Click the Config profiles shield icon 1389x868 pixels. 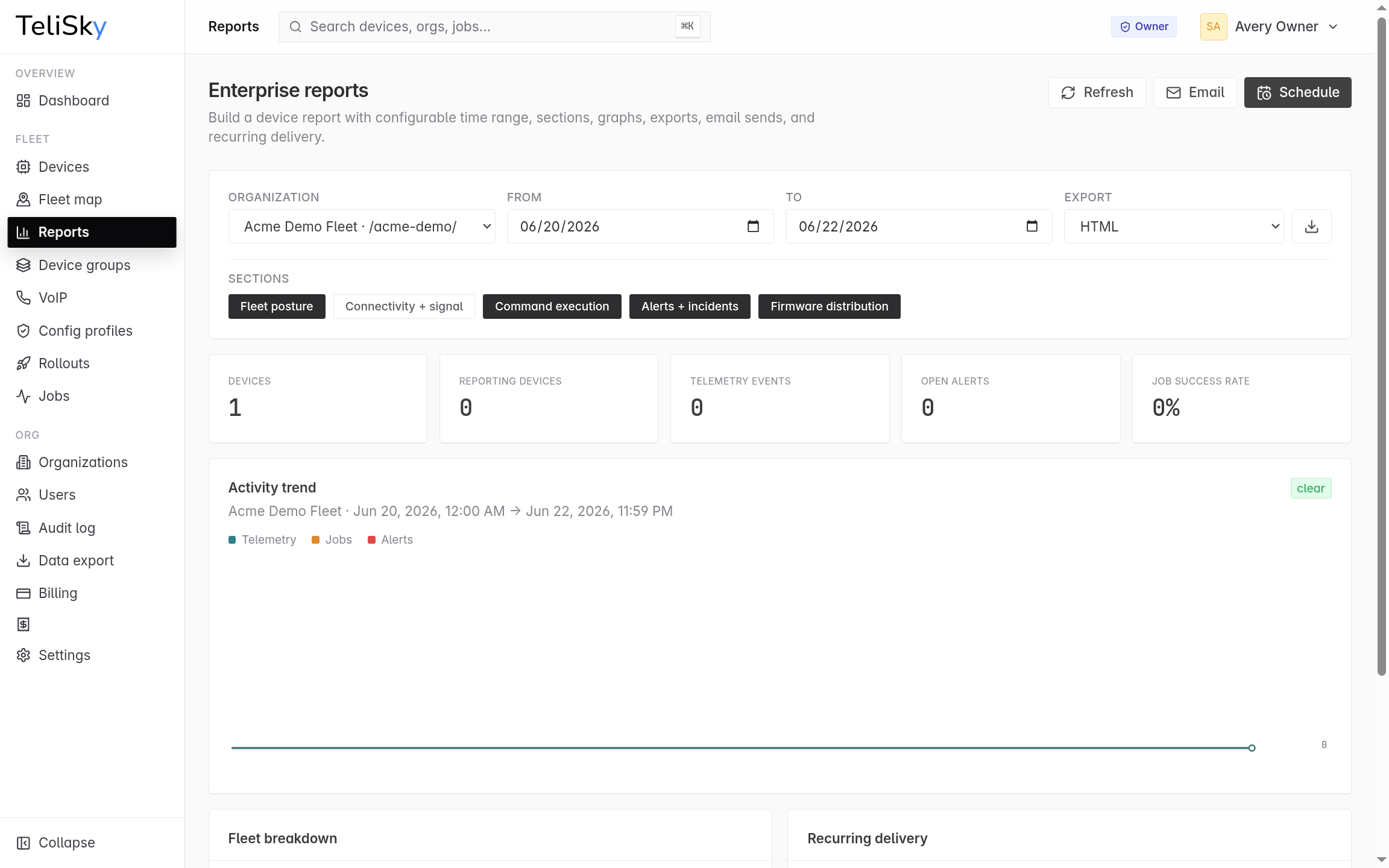point(24,331)
